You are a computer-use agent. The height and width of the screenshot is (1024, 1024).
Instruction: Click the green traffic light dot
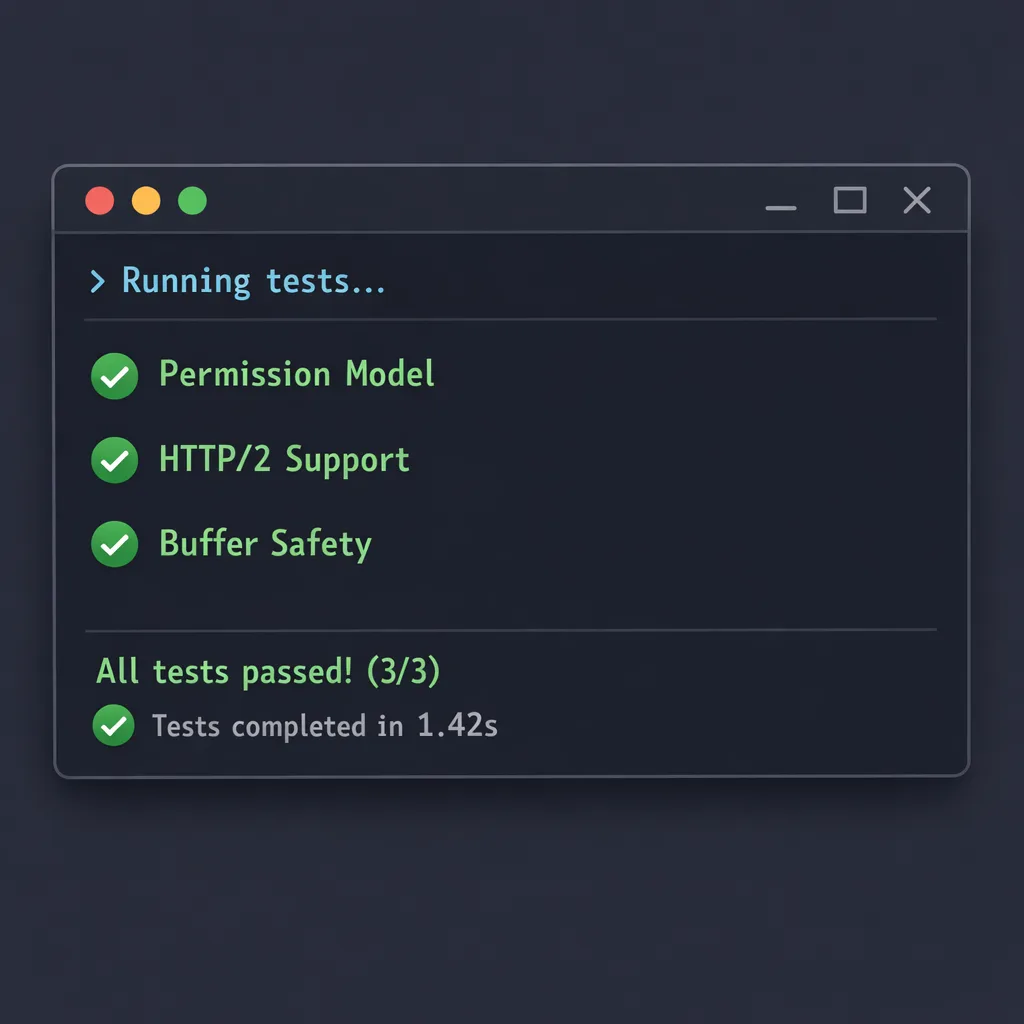(192, 200)
